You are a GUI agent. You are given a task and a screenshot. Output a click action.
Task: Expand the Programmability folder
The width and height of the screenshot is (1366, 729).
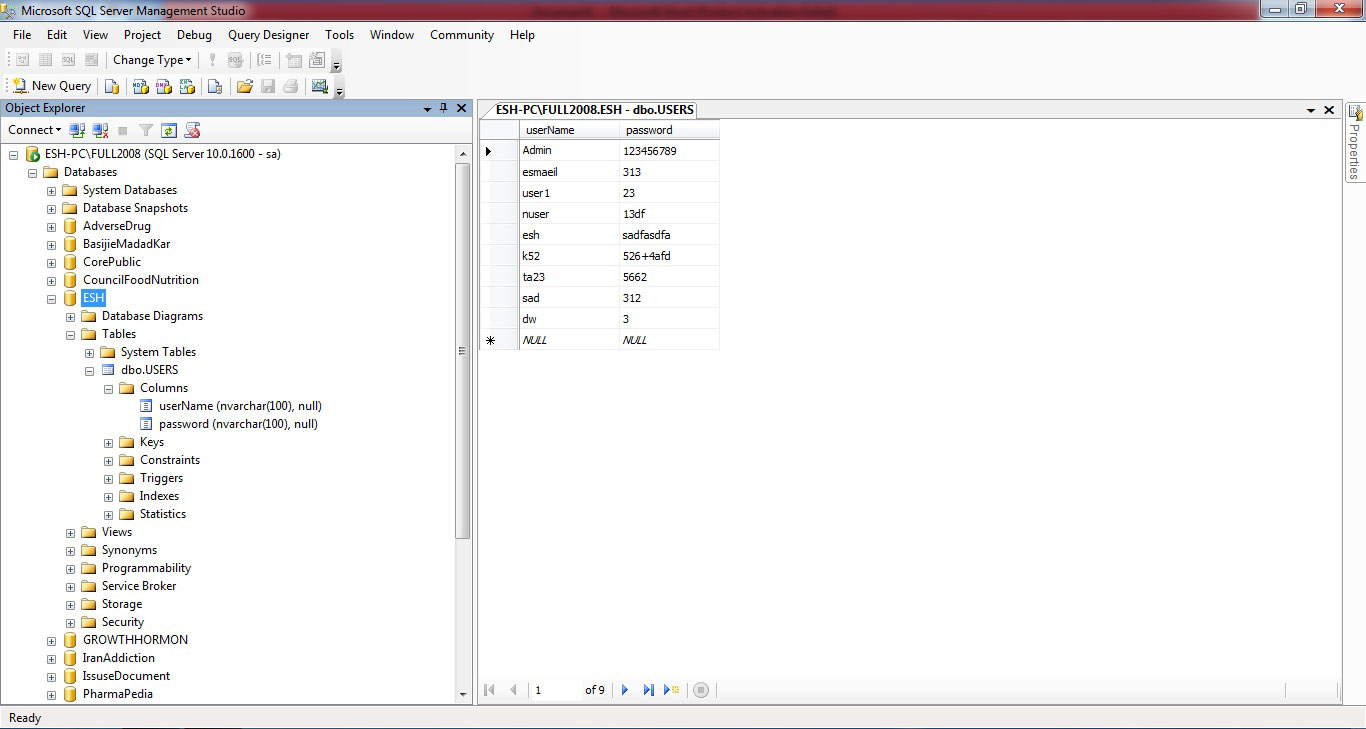(x=70, y=568)
